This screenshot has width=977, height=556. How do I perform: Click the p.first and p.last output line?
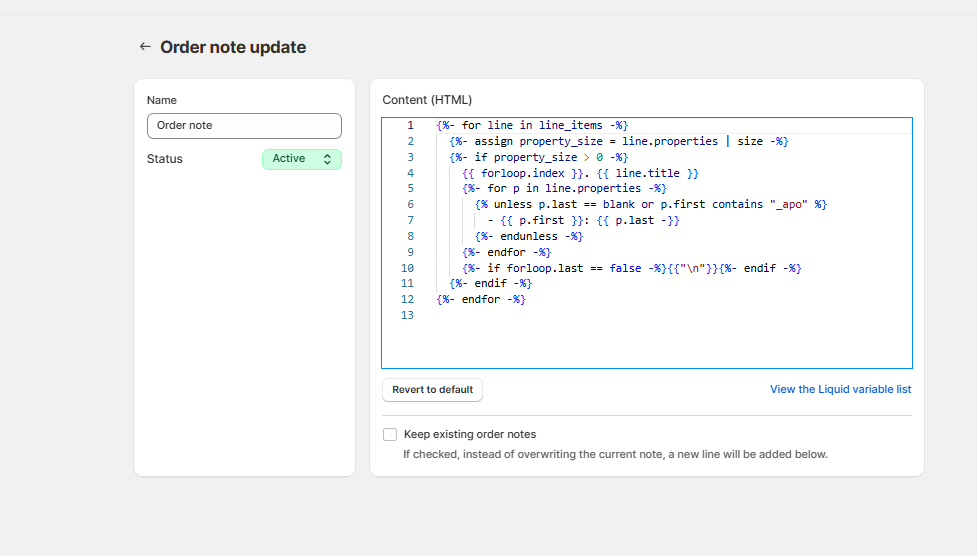click(584, 220)
